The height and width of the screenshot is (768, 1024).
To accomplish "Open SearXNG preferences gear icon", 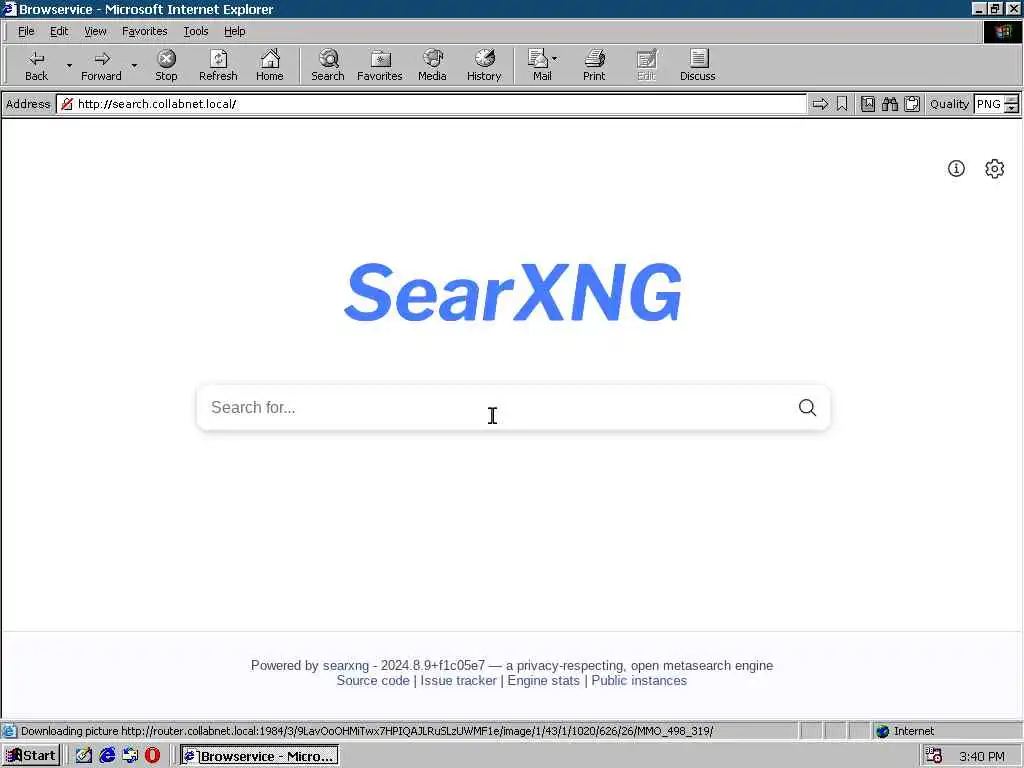I will click(x=994, y=168).
